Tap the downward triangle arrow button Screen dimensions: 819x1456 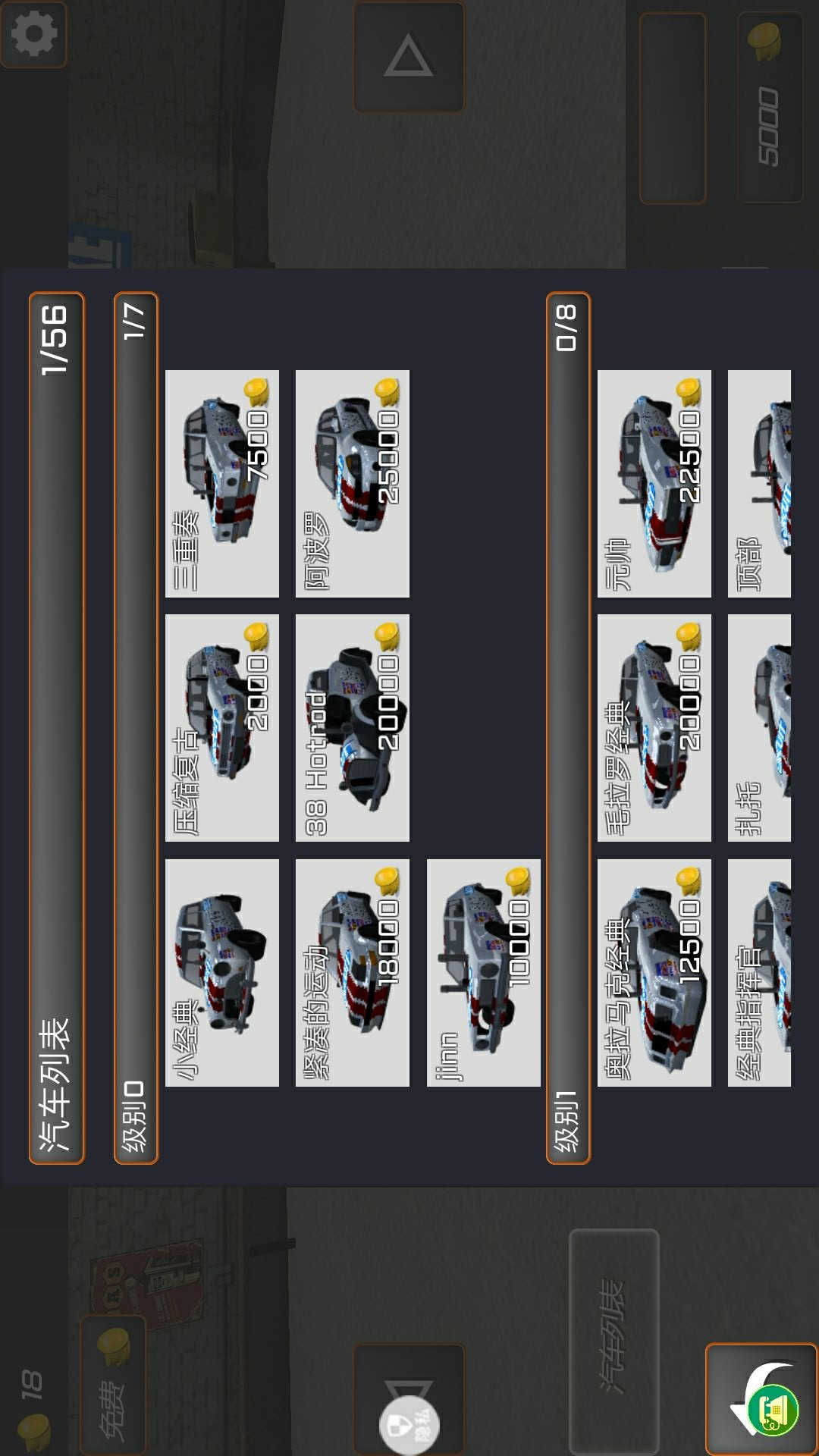tap(409, 1400)
